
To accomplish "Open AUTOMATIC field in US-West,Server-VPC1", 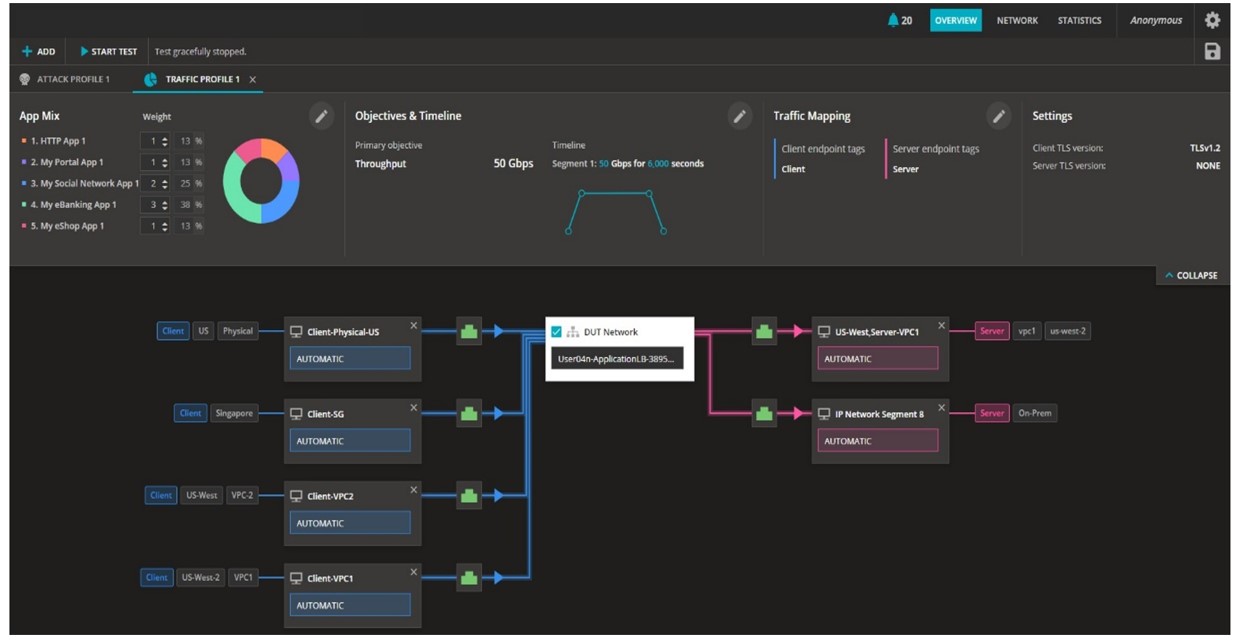I will pos(878,359).
